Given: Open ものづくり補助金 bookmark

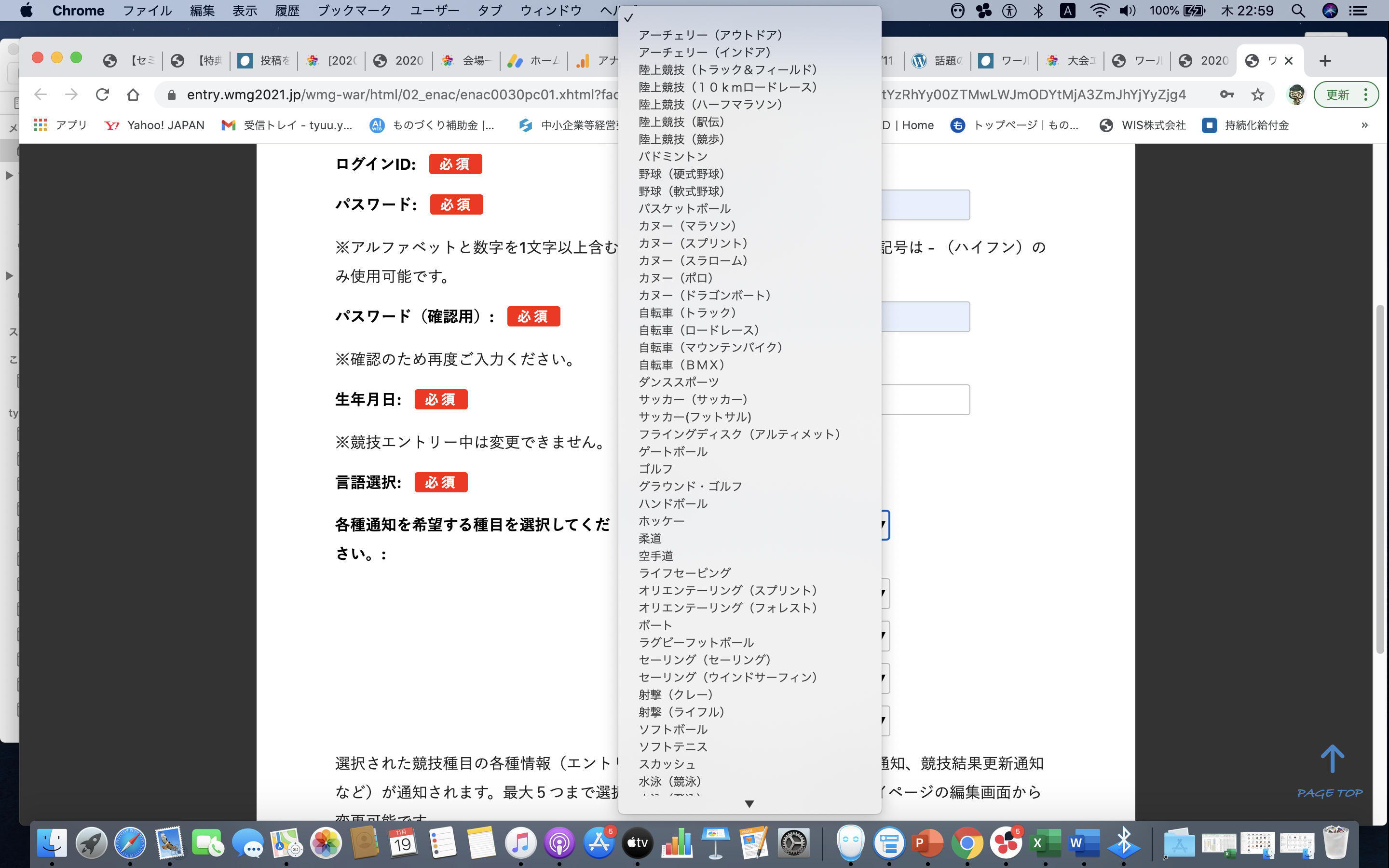Looking at the screenshot, I should (432, 125).
